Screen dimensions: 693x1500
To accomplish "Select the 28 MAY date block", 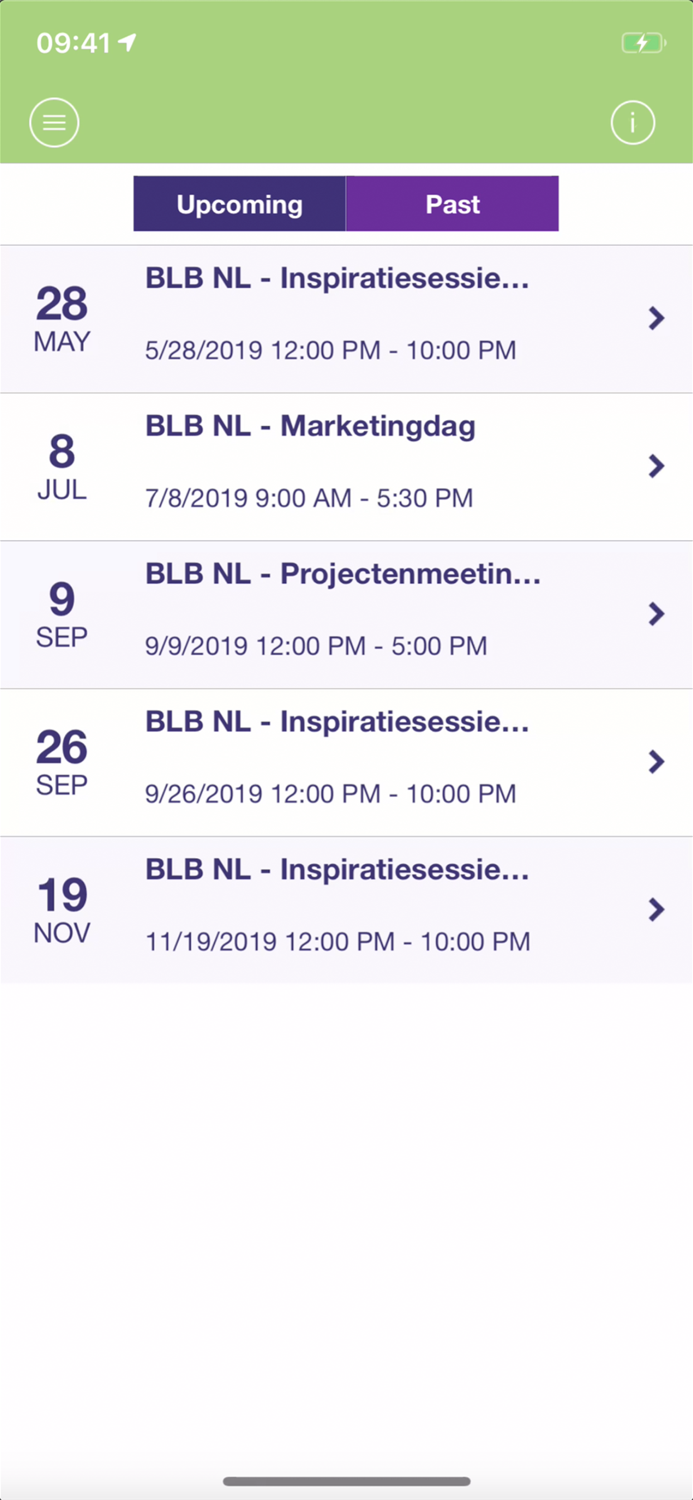I will pyautogui.click(x=62, y=318).
